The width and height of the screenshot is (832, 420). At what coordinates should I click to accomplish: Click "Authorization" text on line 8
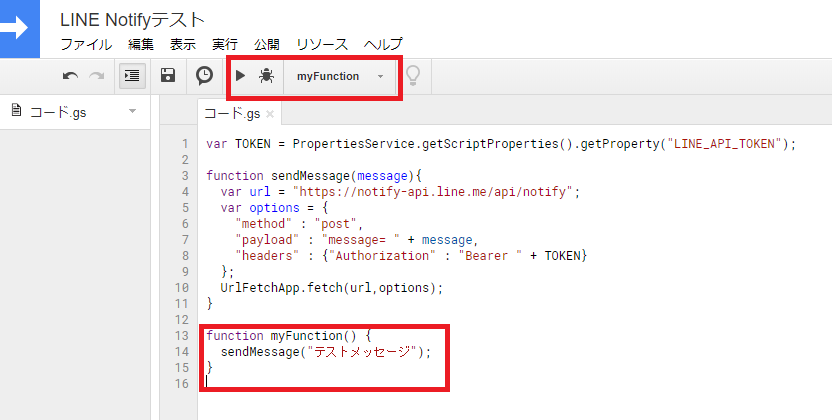[x=382, y=256]
